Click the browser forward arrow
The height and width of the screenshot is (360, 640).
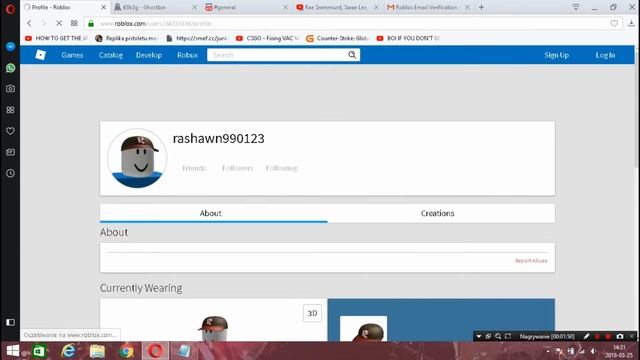(x=44, y=23)
